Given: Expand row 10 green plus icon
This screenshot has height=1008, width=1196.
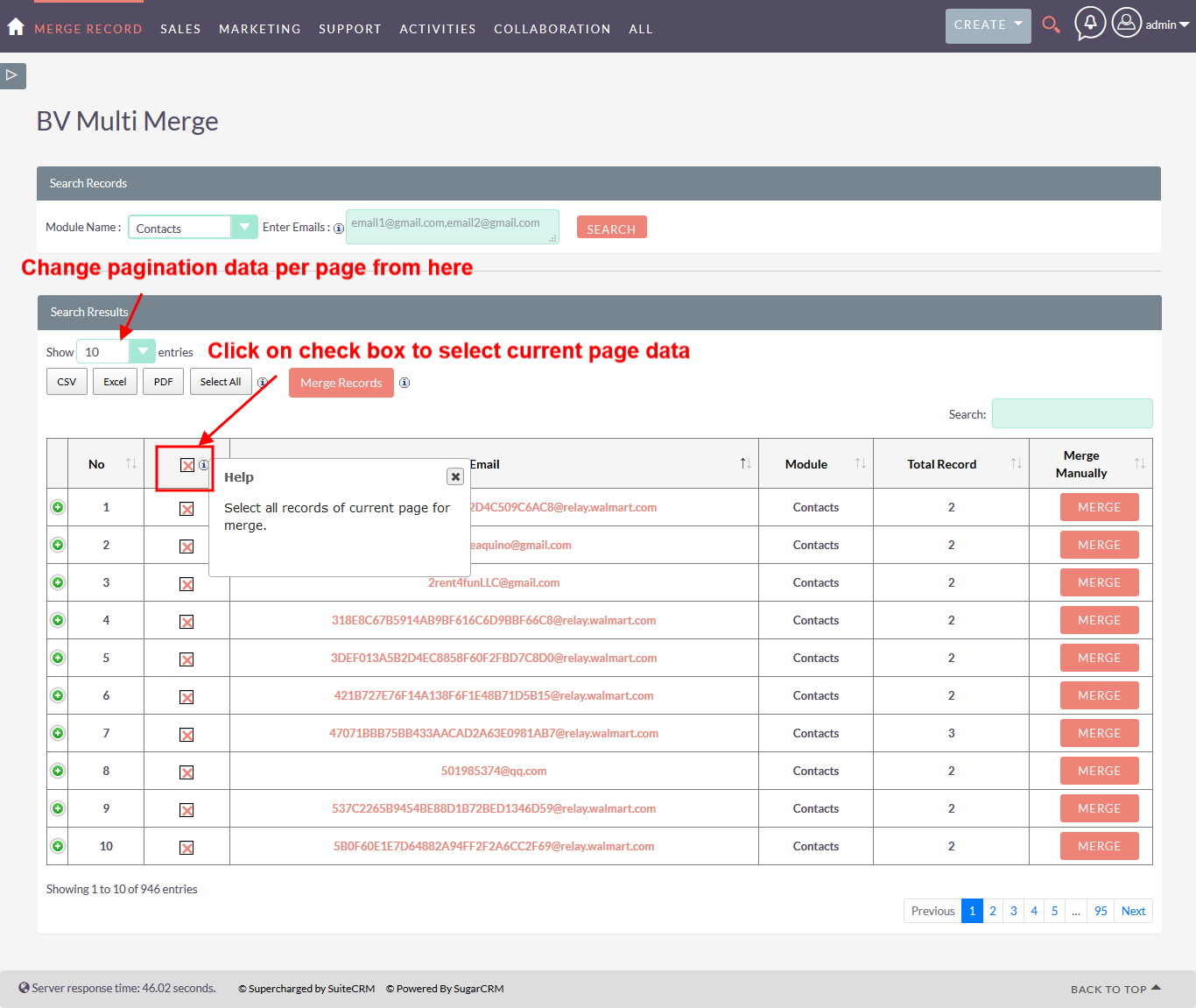Looking at the screenshot, I should point(58,846).
